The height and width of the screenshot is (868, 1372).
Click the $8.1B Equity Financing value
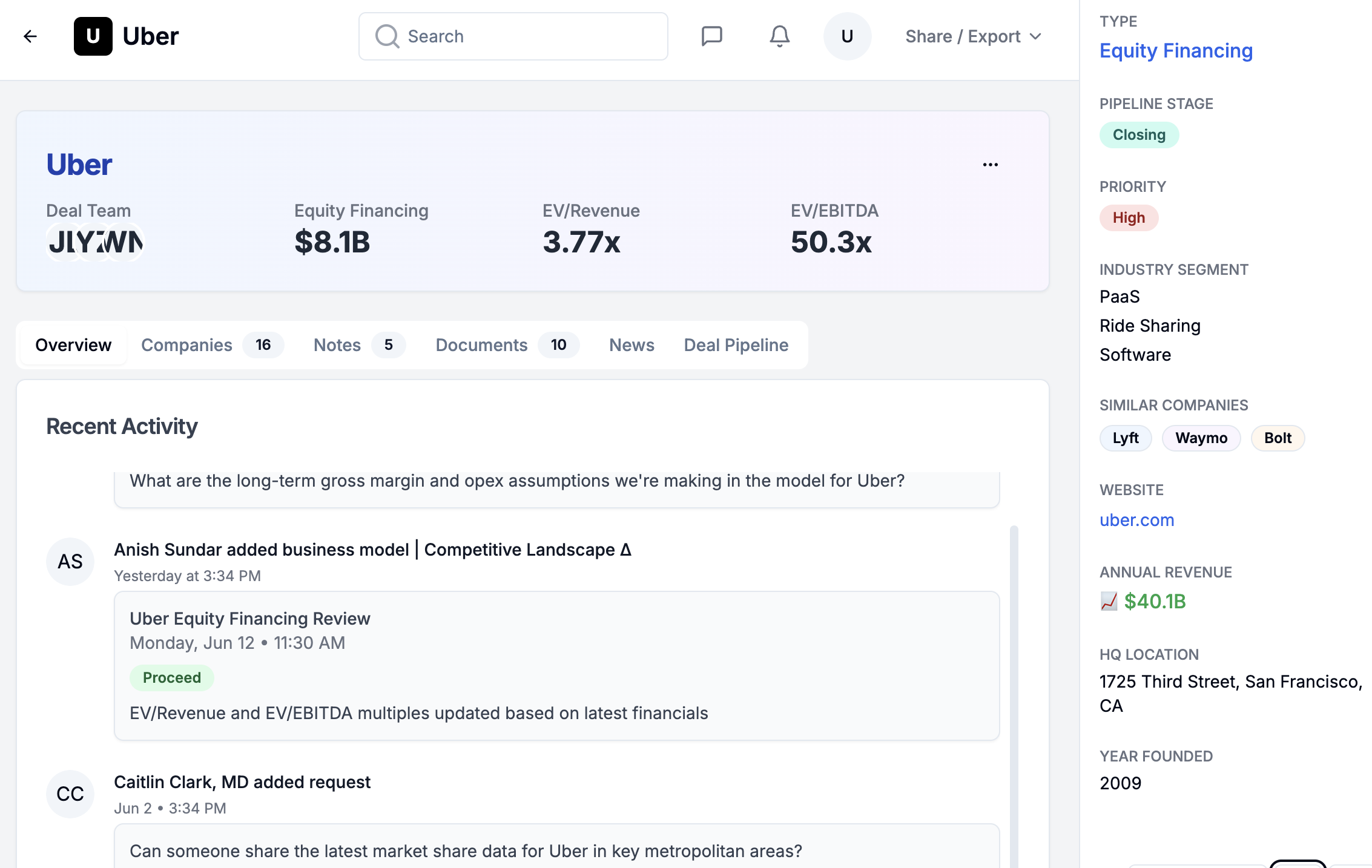pyautogui.click(x=332, y=242)
